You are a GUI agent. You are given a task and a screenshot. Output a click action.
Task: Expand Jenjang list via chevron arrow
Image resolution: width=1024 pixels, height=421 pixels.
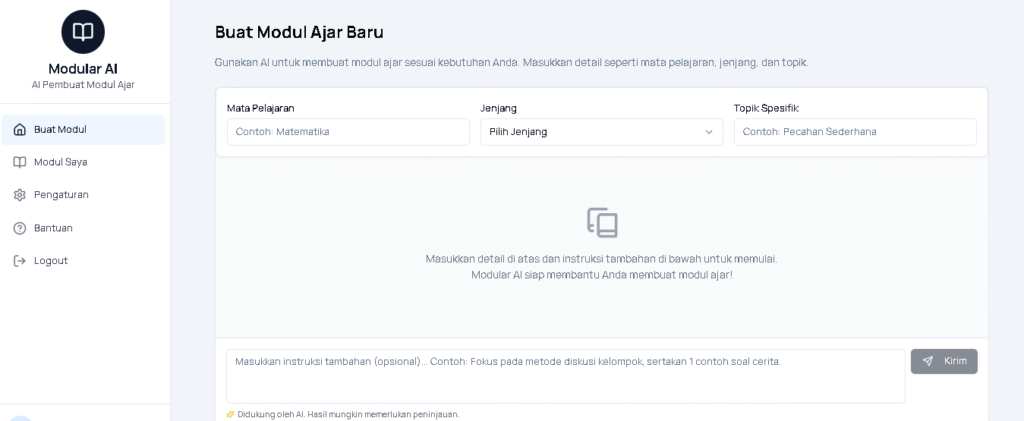[x=709, y=132]
